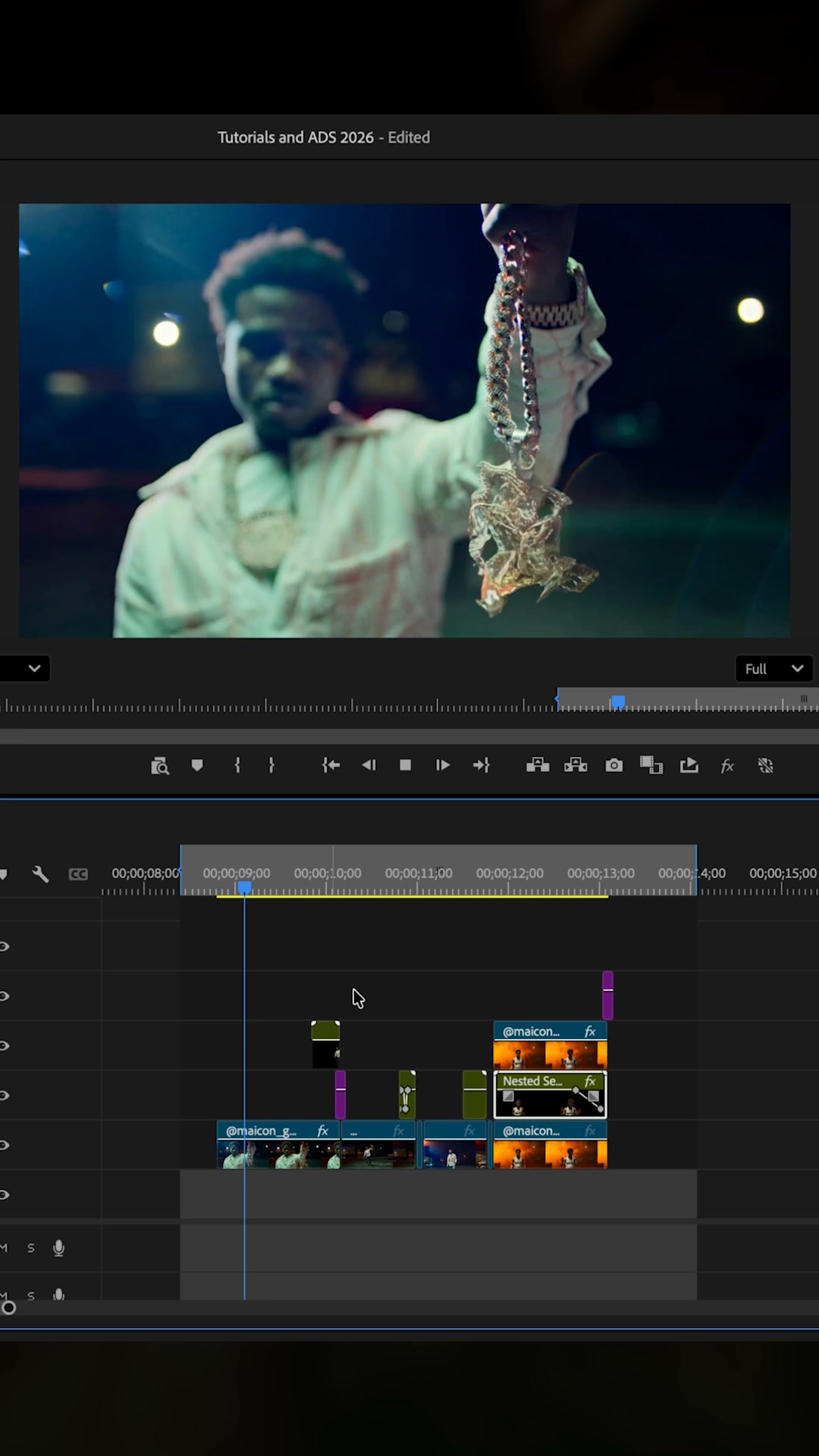Open the zoom level dropdown left of monitor

(24, 668)
